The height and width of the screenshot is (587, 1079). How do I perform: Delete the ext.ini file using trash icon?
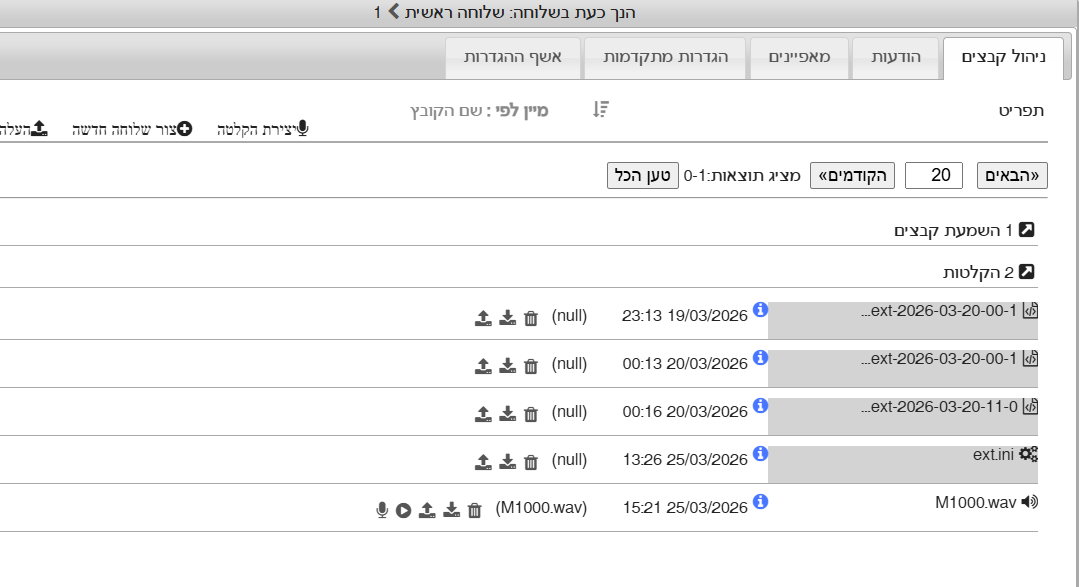pos(531,462)
